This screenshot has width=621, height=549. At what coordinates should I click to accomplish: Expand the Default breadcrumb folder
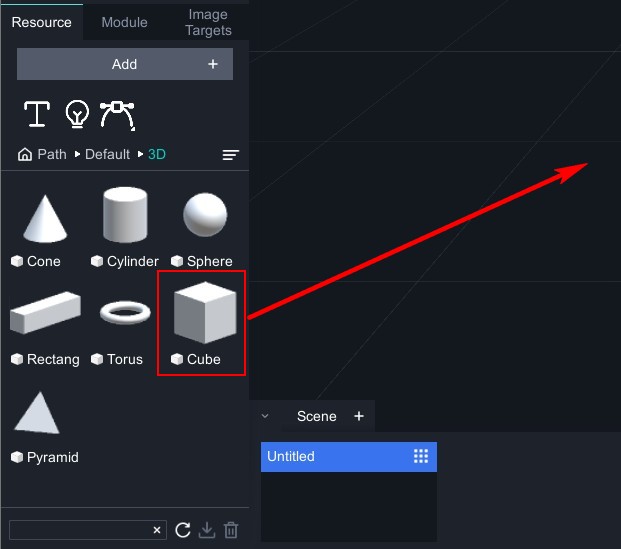click(107, 155)
